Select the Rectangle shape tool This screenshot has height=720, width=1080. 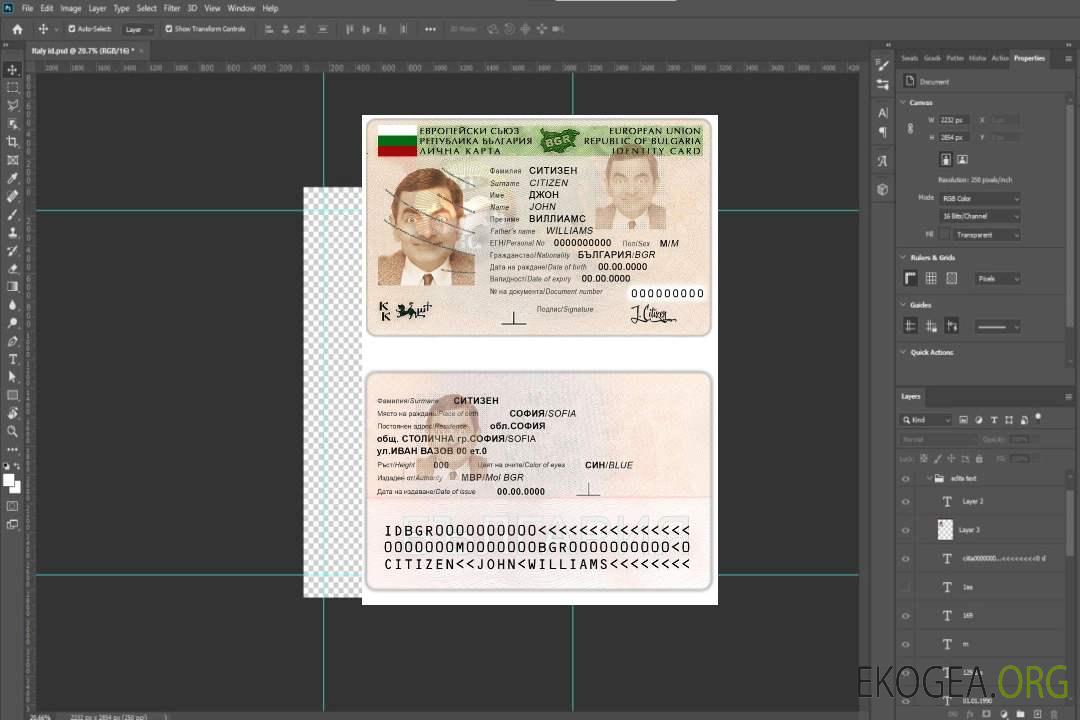[12, 395]
